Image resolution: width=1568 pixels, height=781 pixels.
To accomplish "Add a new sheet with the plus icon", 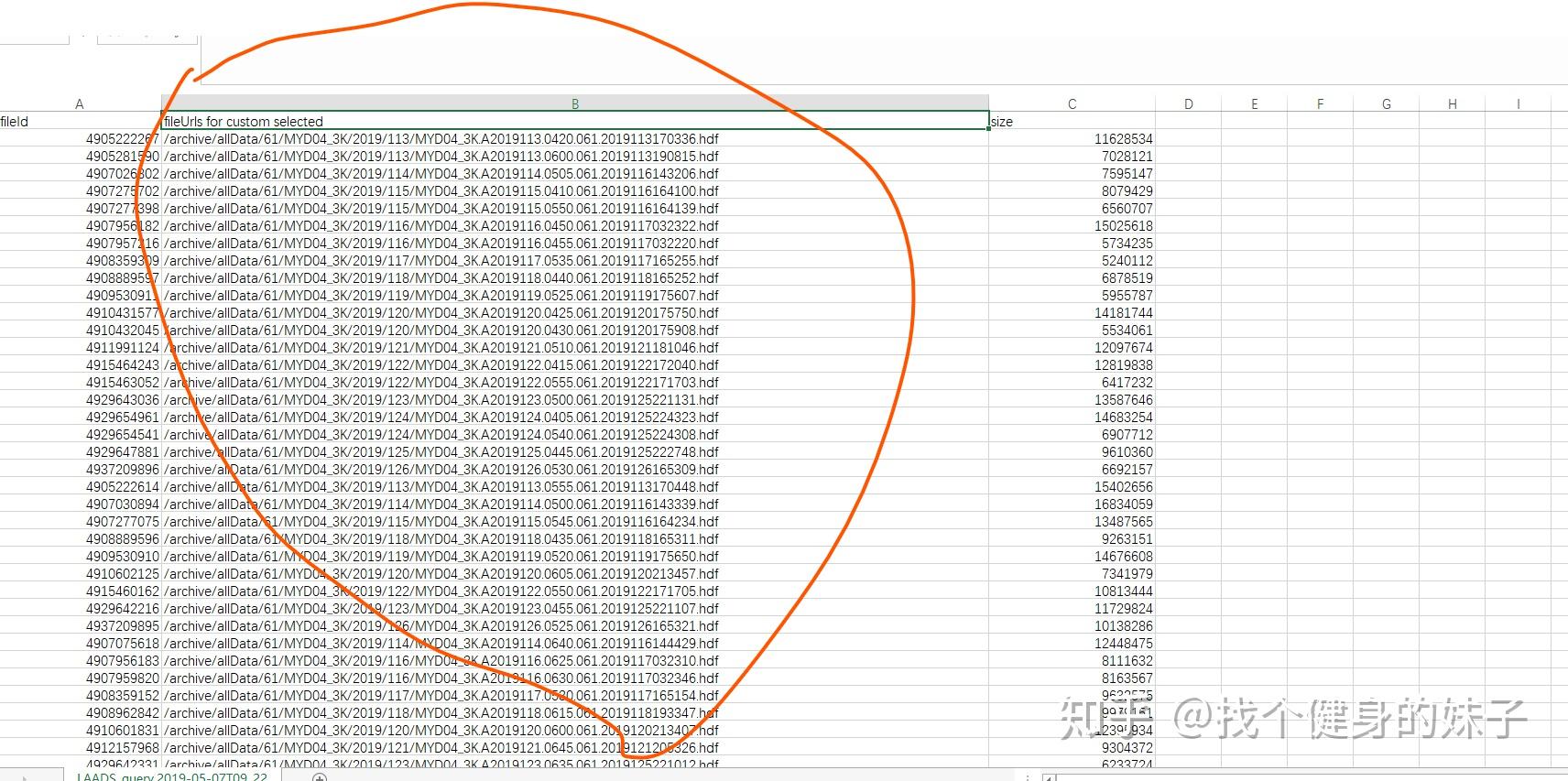I will [319, 777].
